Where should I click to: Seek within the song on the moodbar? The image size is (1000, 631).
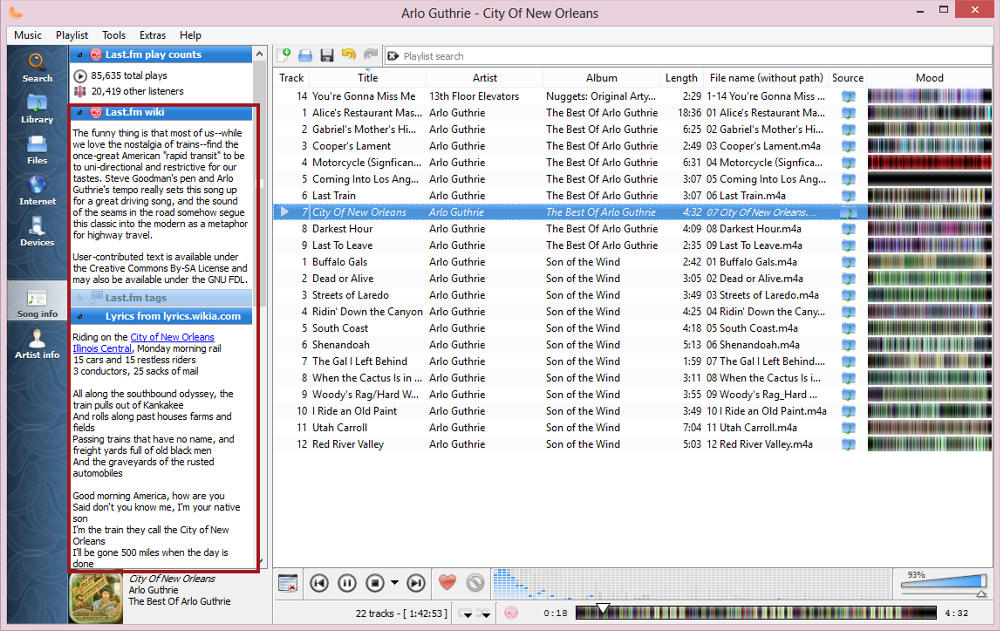coord(755,613)
